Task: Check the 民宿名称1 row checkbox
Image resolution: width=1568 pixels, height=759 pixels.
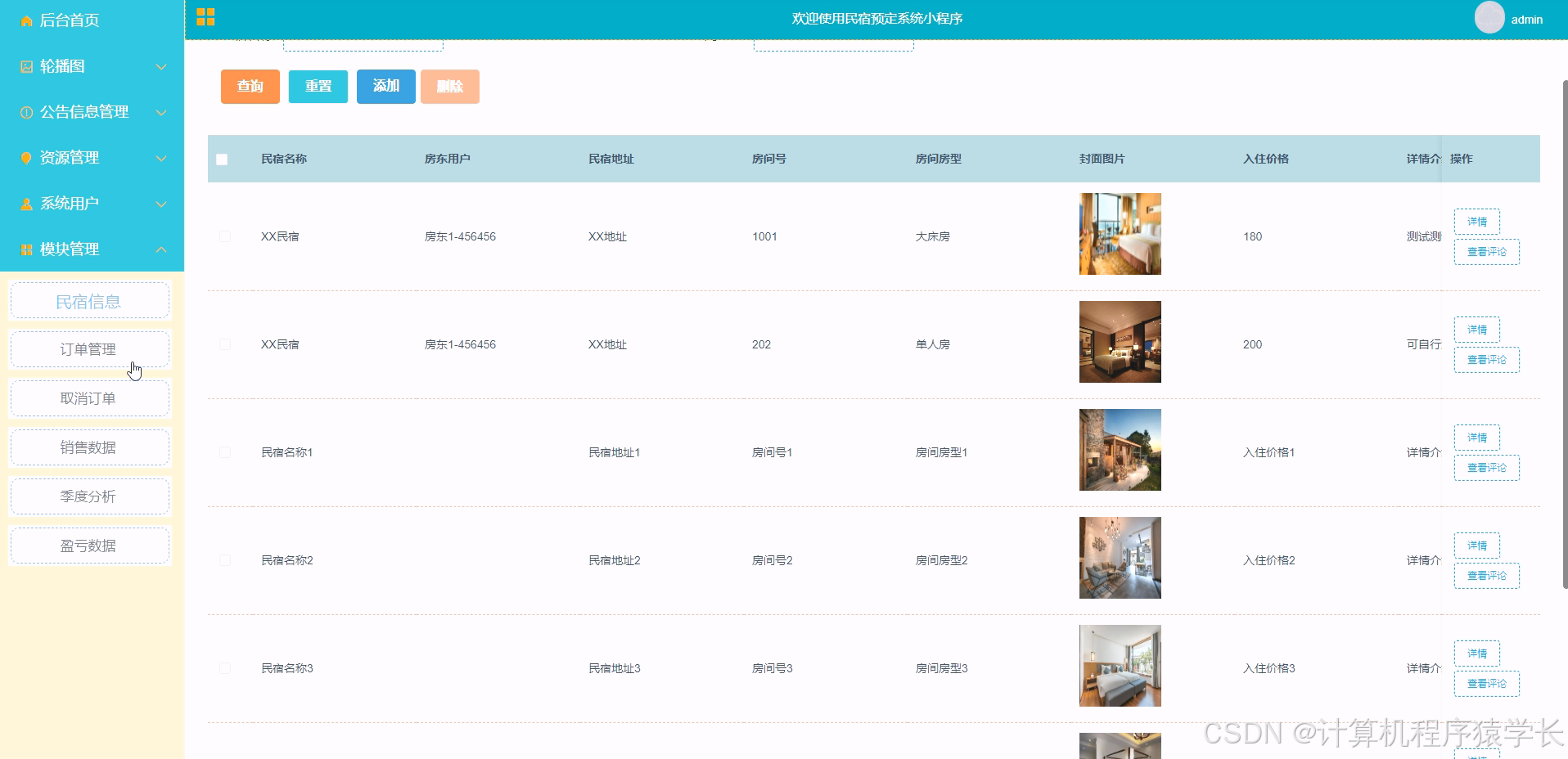Action: [225, 452]
